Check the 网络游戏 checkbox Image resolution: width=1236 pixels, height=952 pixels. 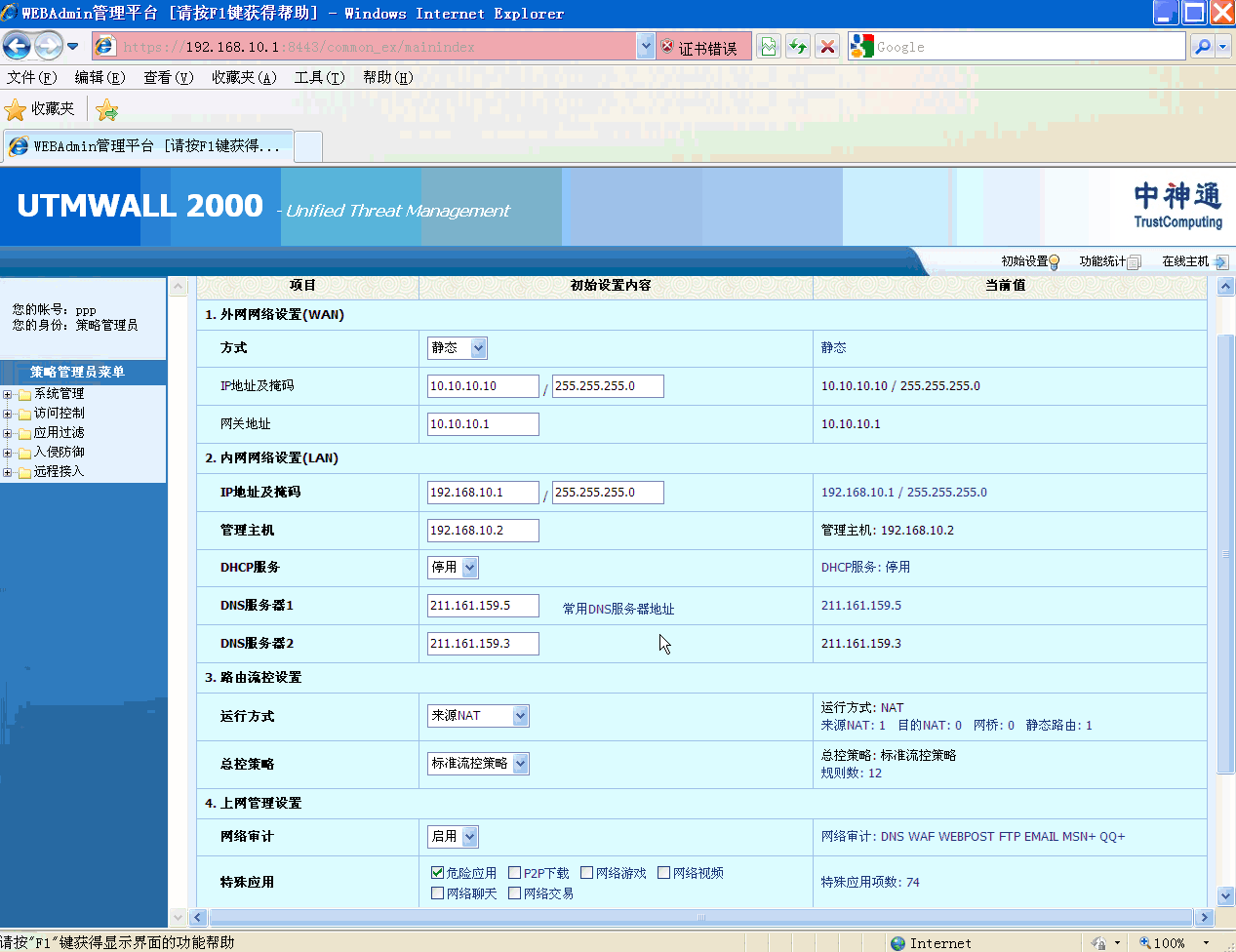pos(587,873)
